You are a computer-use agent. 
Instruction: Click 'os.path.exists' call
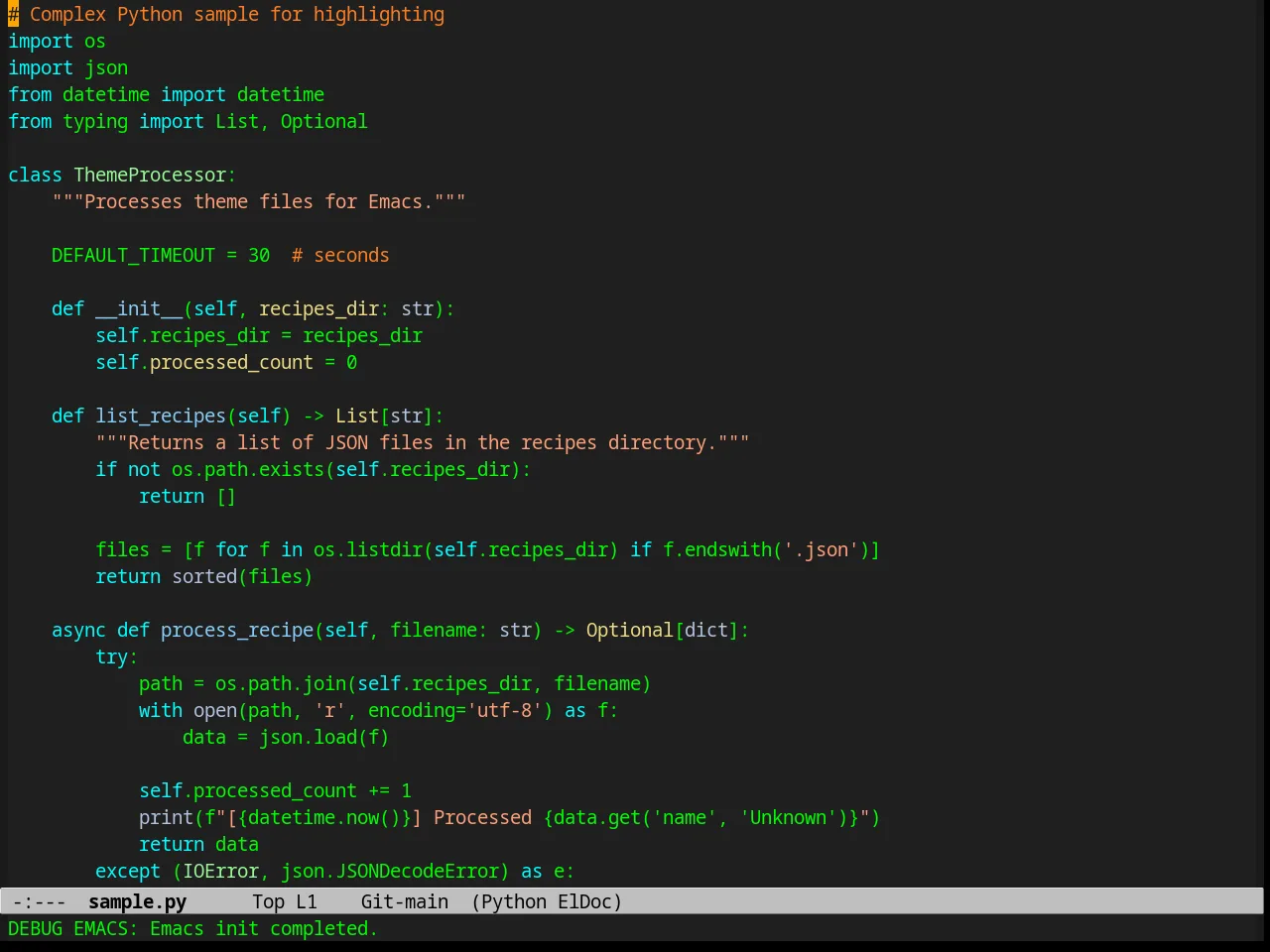[x=248, y=469]
